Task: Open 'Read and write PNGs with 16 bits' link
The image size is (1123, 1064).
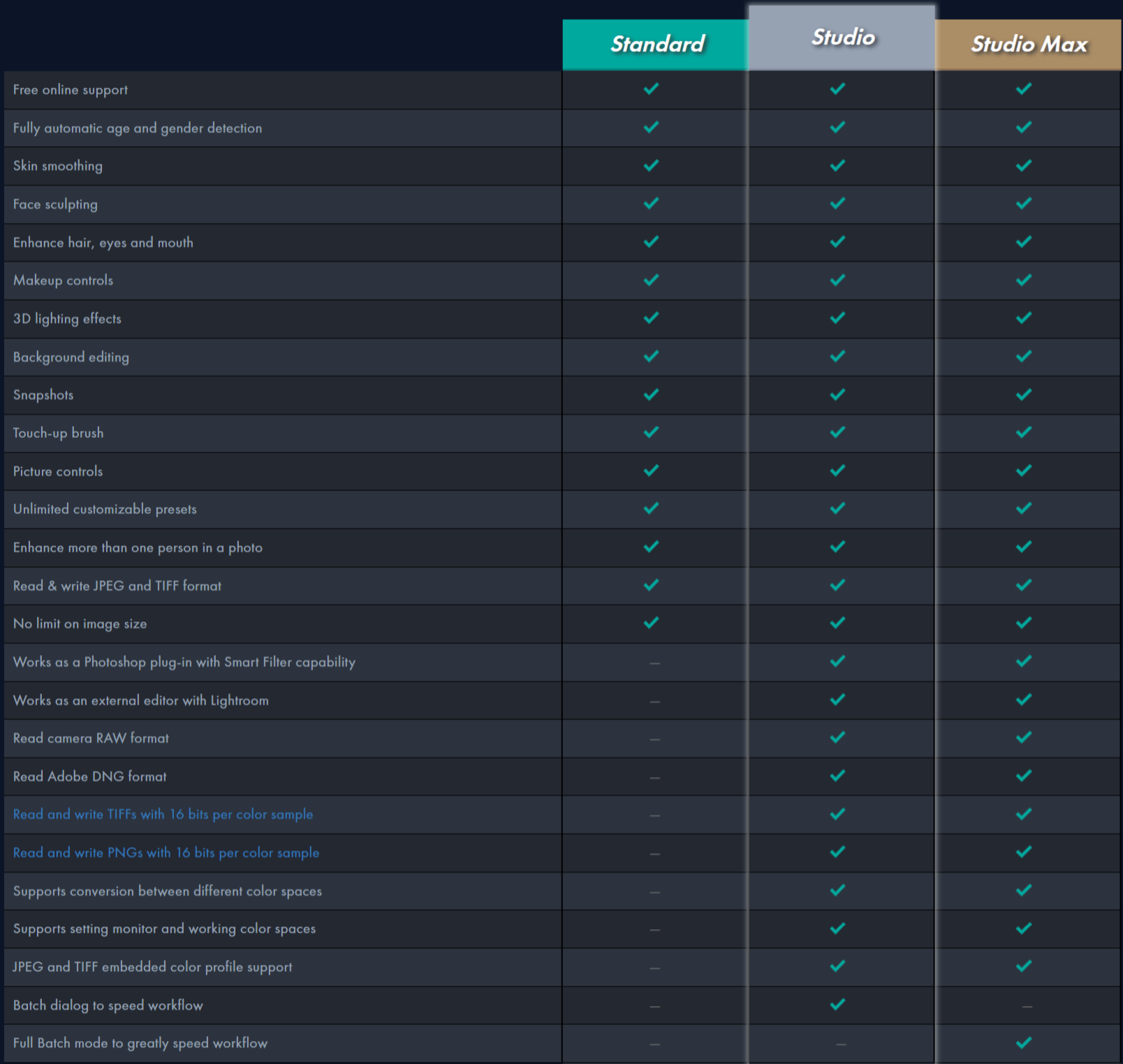Action: (166, 852)
